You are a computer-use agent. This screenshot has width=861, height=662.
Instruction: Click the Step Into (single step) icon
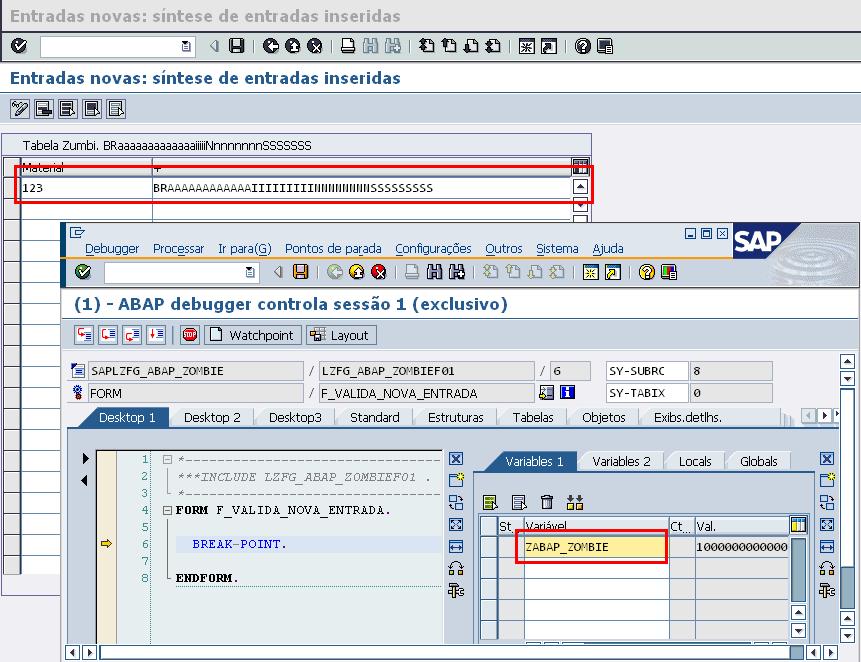[x=84, y=335]
